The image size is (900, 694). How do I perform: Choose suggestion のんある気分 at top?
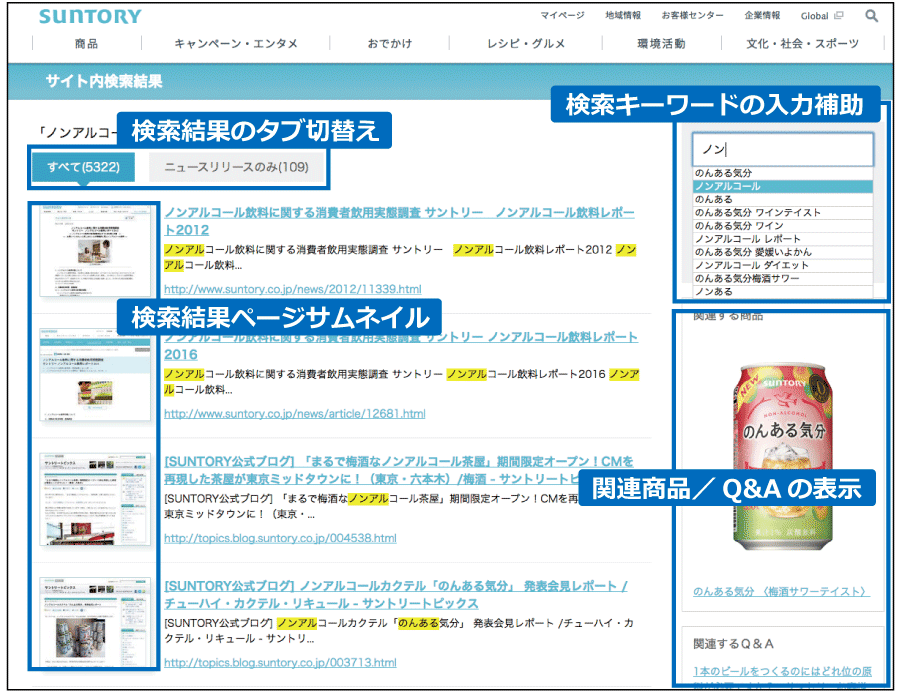(783, 173)
